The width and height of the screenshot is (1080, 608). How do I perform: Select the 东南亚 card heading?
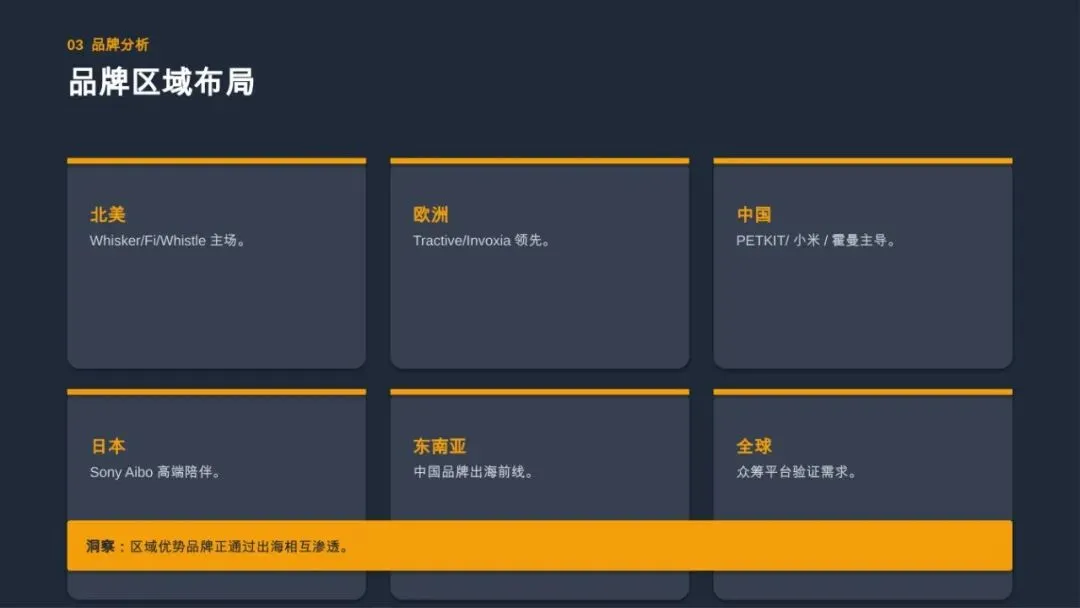(440, 446)
